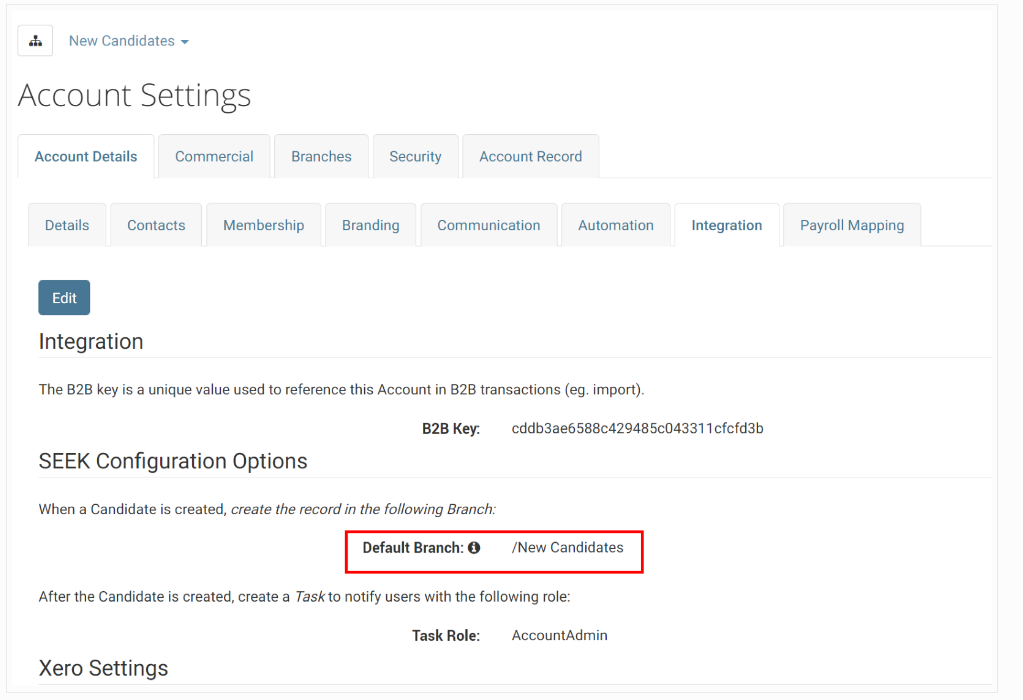Screen dimensions: 1023x700
Task: Click the AccountAdmin task role value
Action: tap(559, 635)
